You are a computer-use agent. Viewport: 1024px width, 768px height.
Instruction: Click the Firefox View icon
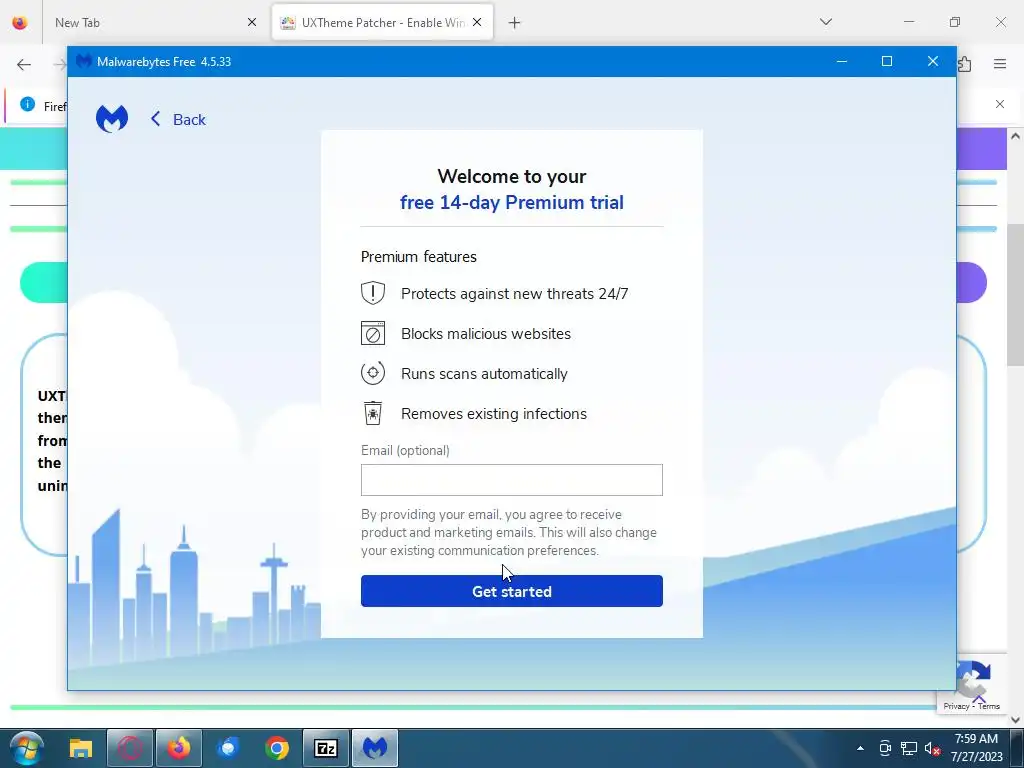[20, 23]
